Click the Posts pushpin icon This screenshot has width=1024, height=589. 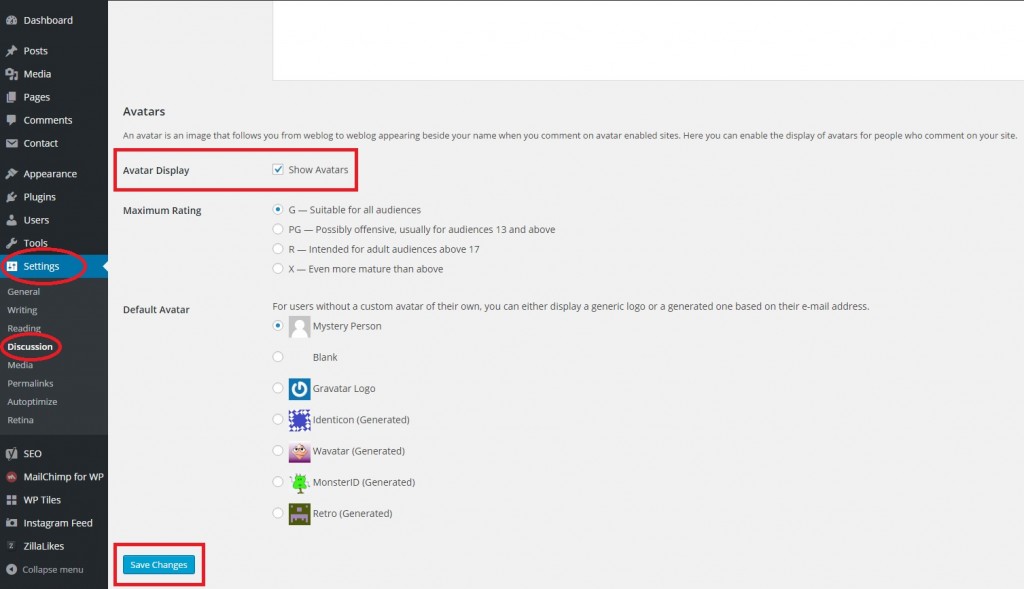coord(11,51)
